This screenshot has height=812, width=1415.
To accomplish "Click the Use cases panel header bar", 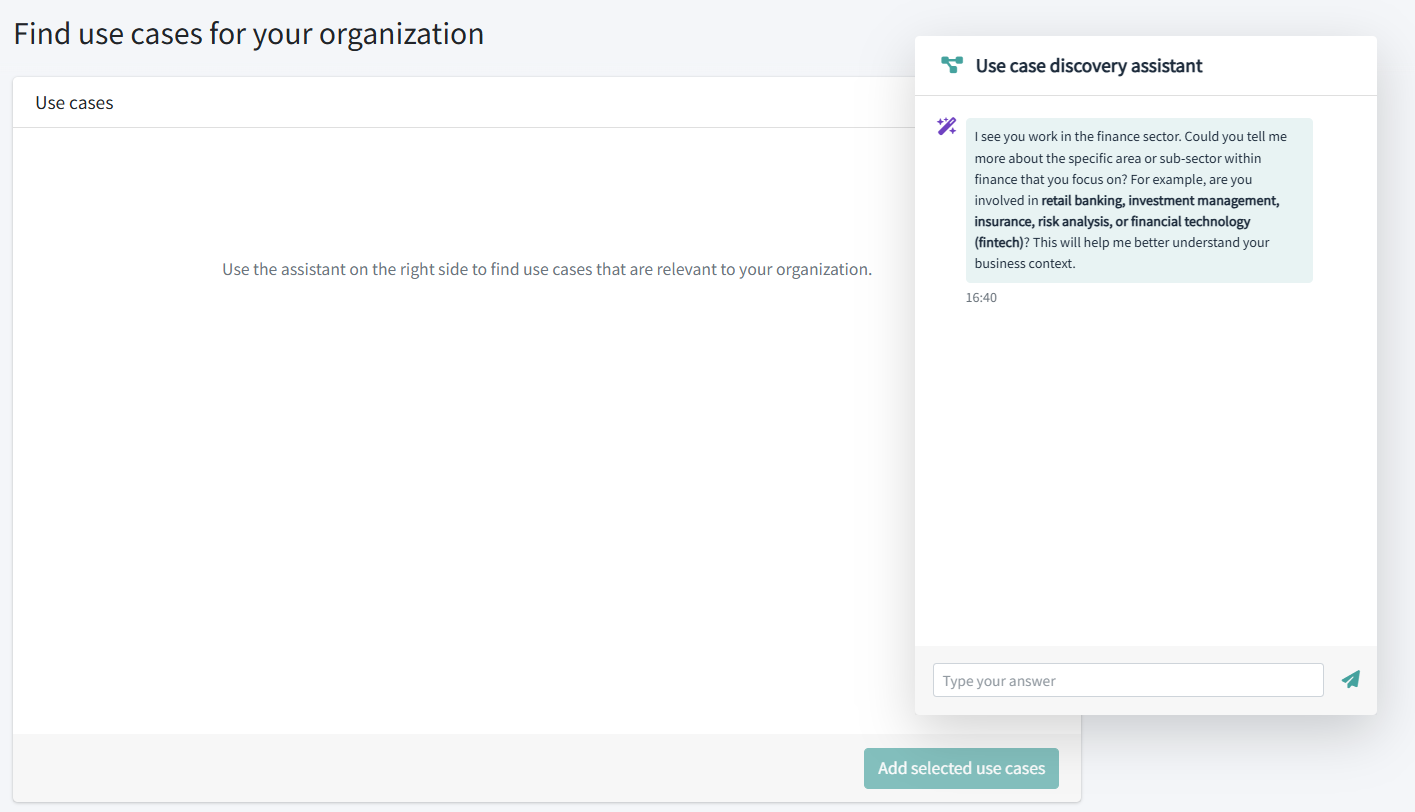I will coord(450,101).
